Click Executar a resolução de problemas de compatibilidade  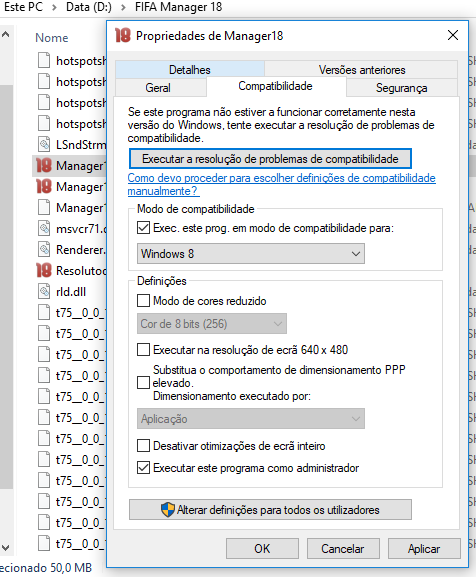[270, 159]
